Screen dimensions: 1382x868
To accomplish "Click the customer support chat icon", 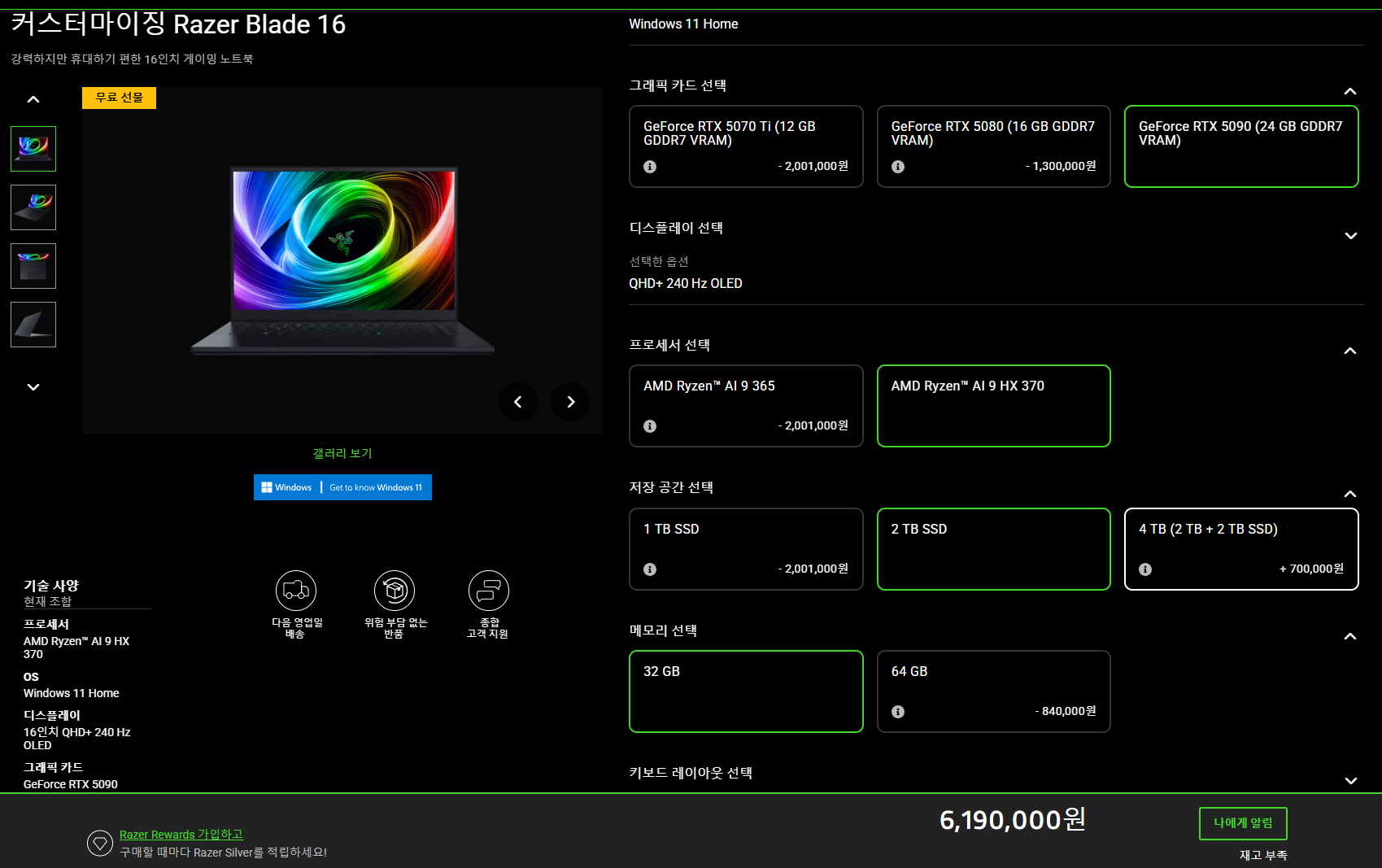I will pyautogui.click(x=489, y=591).
